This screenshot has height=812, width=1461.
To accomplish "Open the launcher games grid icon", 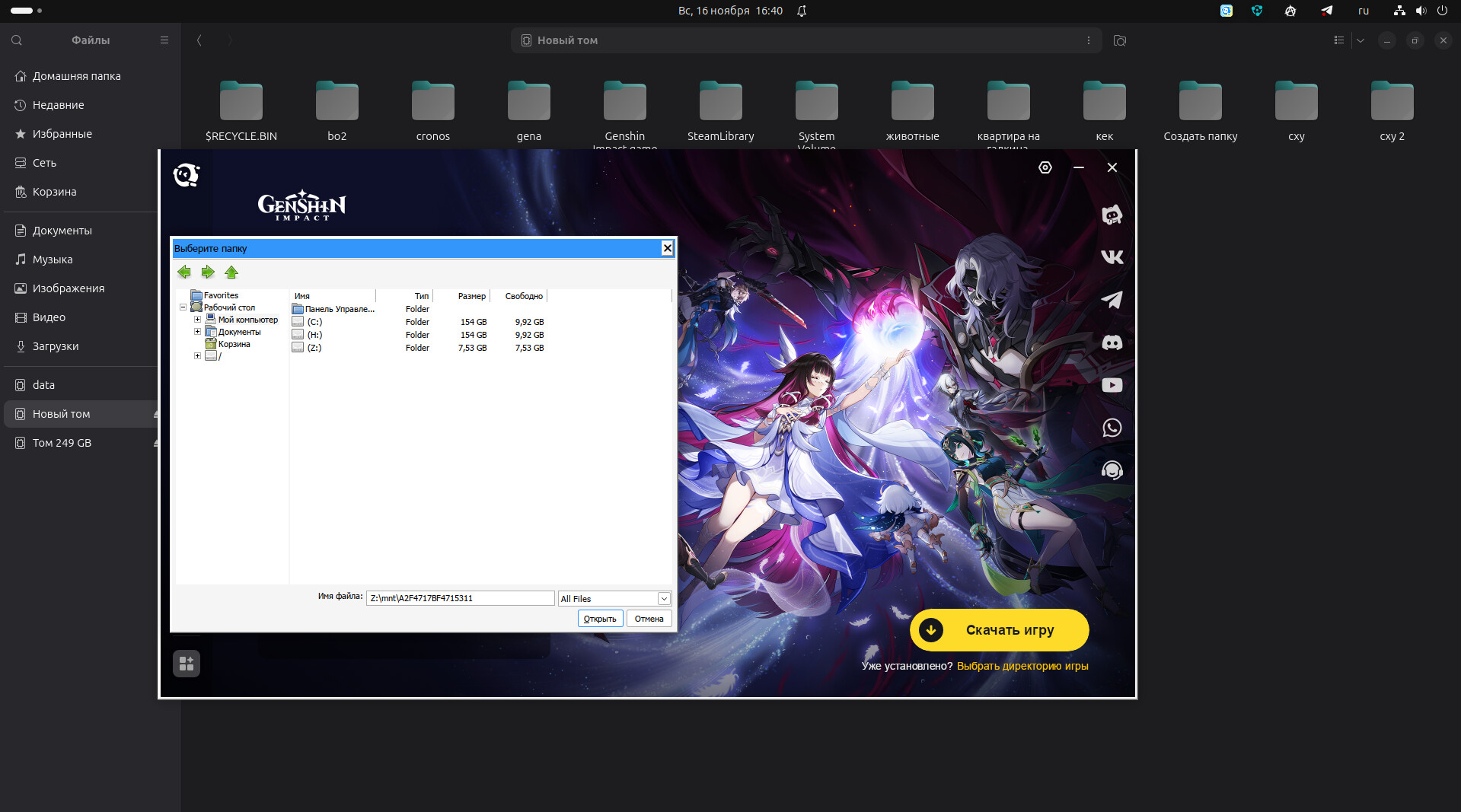I will (187, 664).
